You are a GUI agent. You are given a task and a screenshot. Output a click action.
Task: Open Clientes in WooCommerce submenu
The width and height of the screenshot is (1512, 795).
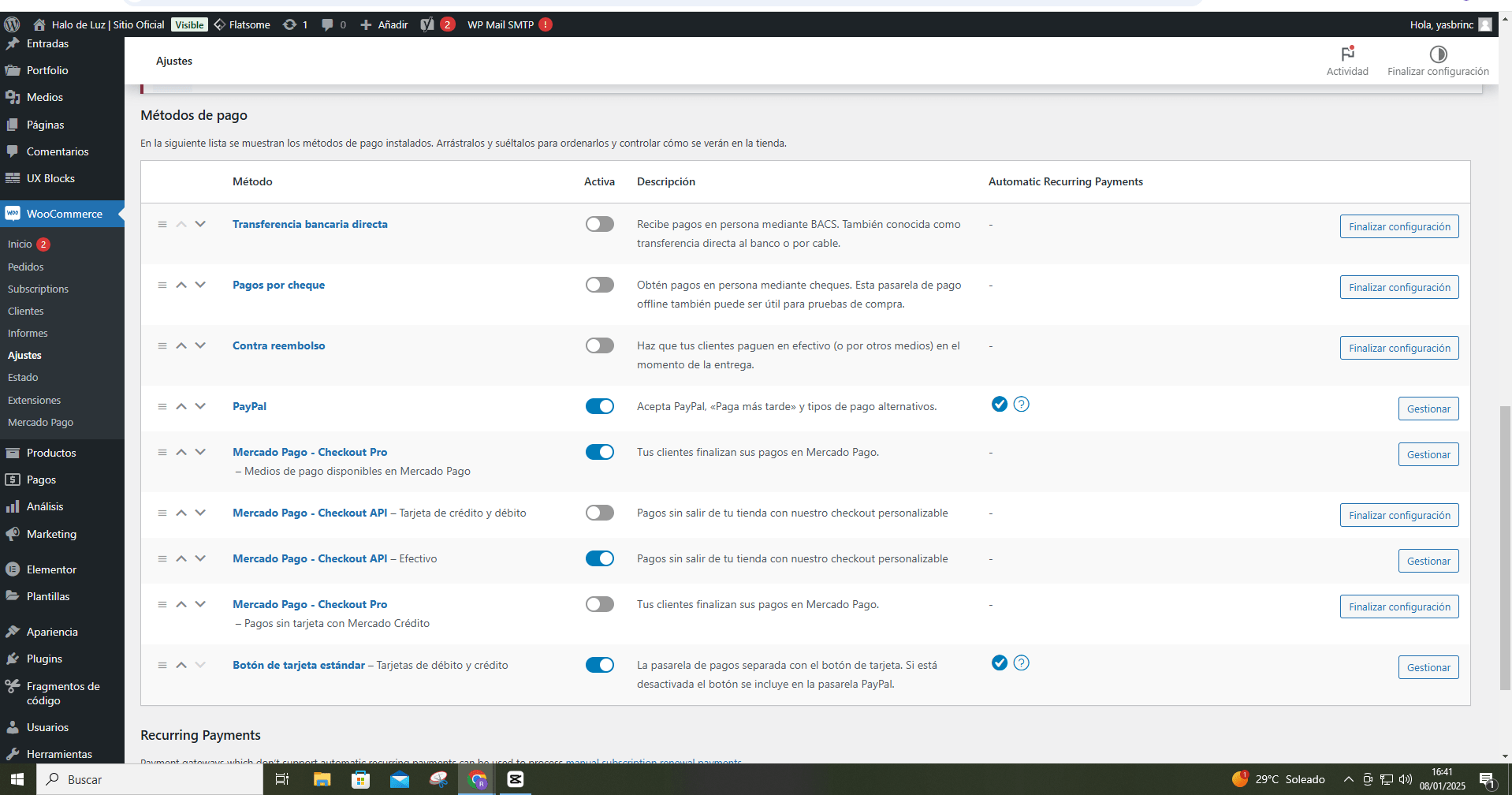click(26, 311)
